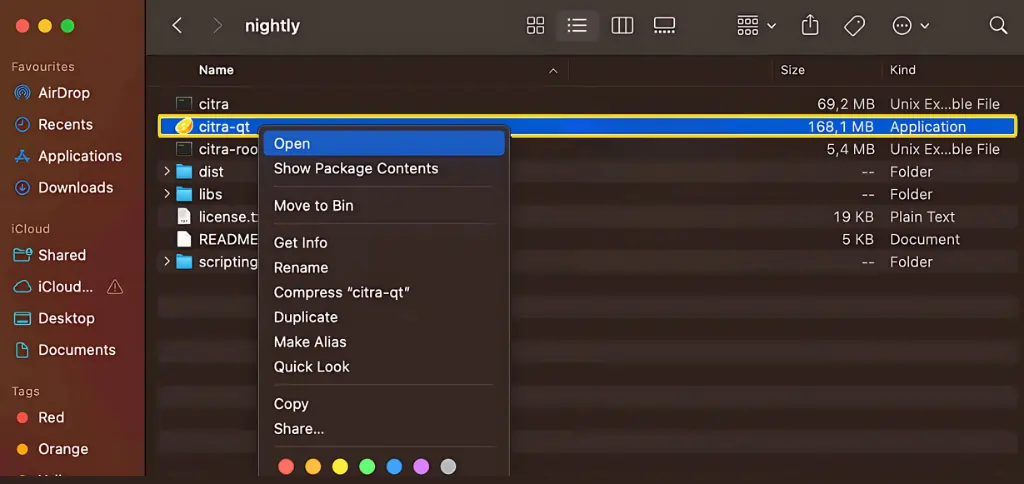The image size is (1024, 484).
Task: Click the Tags toolbar icon
Action: click(x=854, y=26)
